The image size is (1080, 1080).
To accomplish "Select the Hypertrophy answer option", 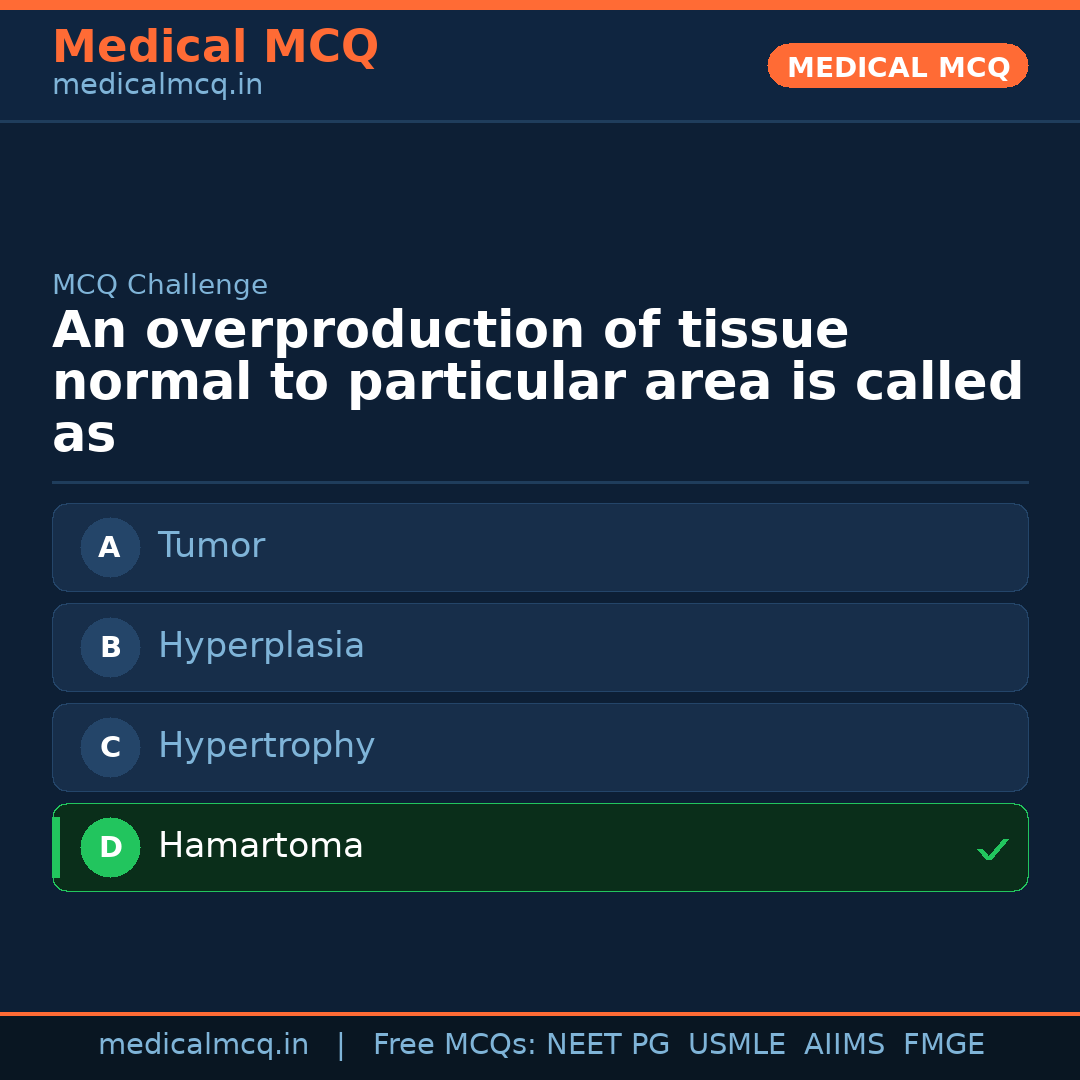I will tap(540, 747).
